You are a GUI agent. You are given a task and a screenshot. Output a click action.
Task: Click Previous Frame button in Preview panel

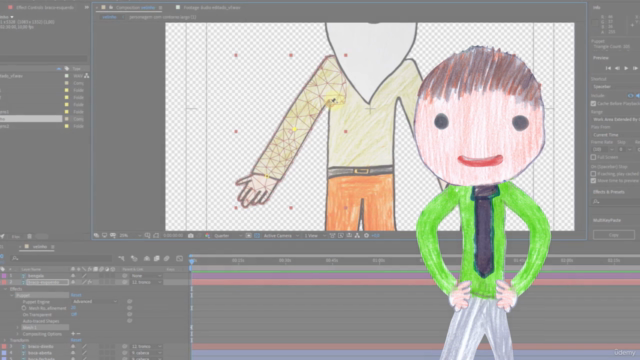click(617, 68)
